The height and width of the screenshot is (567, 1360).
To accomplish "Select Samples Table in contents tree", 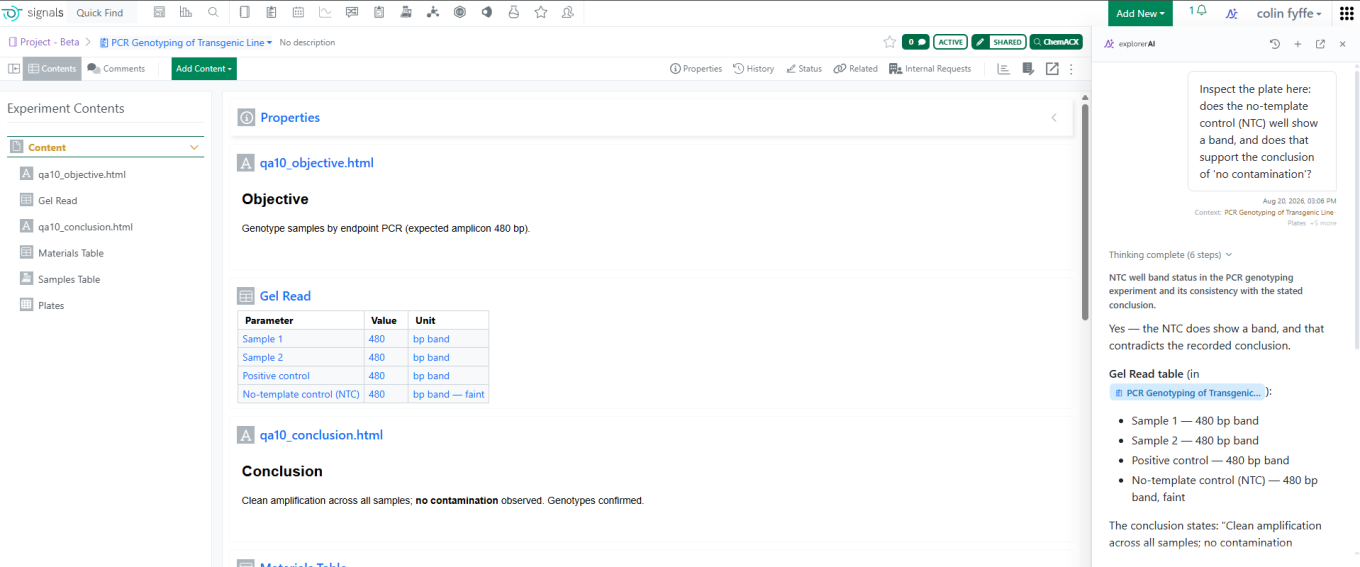I will tap(69, 279).
